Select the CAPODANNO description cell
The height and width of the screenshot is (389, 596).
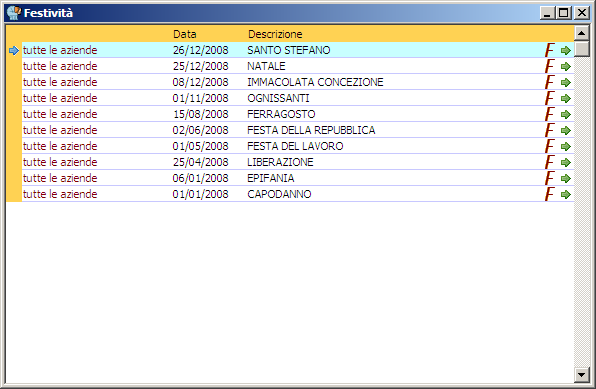(279, 194)
